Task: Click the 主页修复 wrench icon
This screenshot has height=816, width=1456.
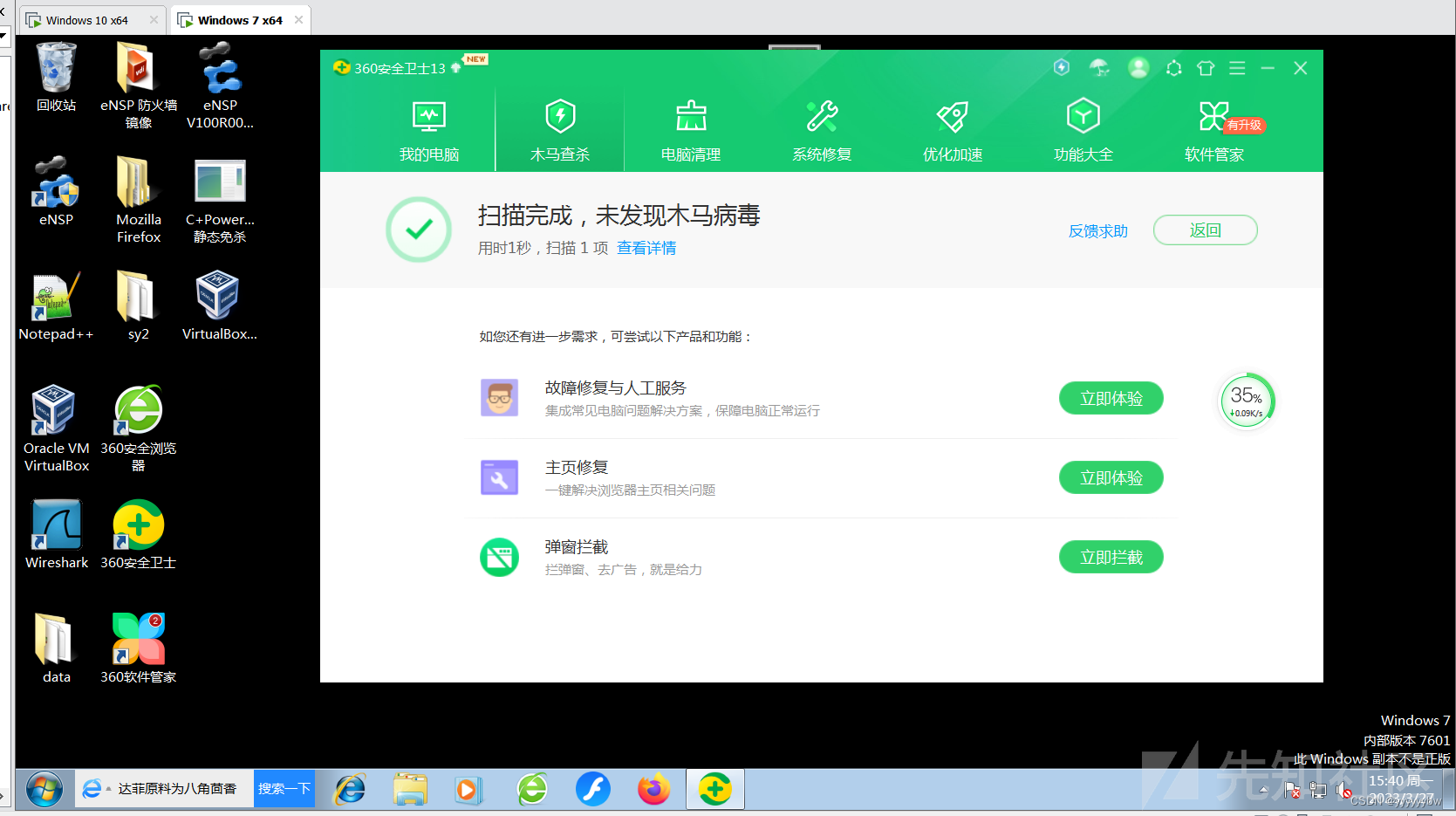Action: [500, 477]
